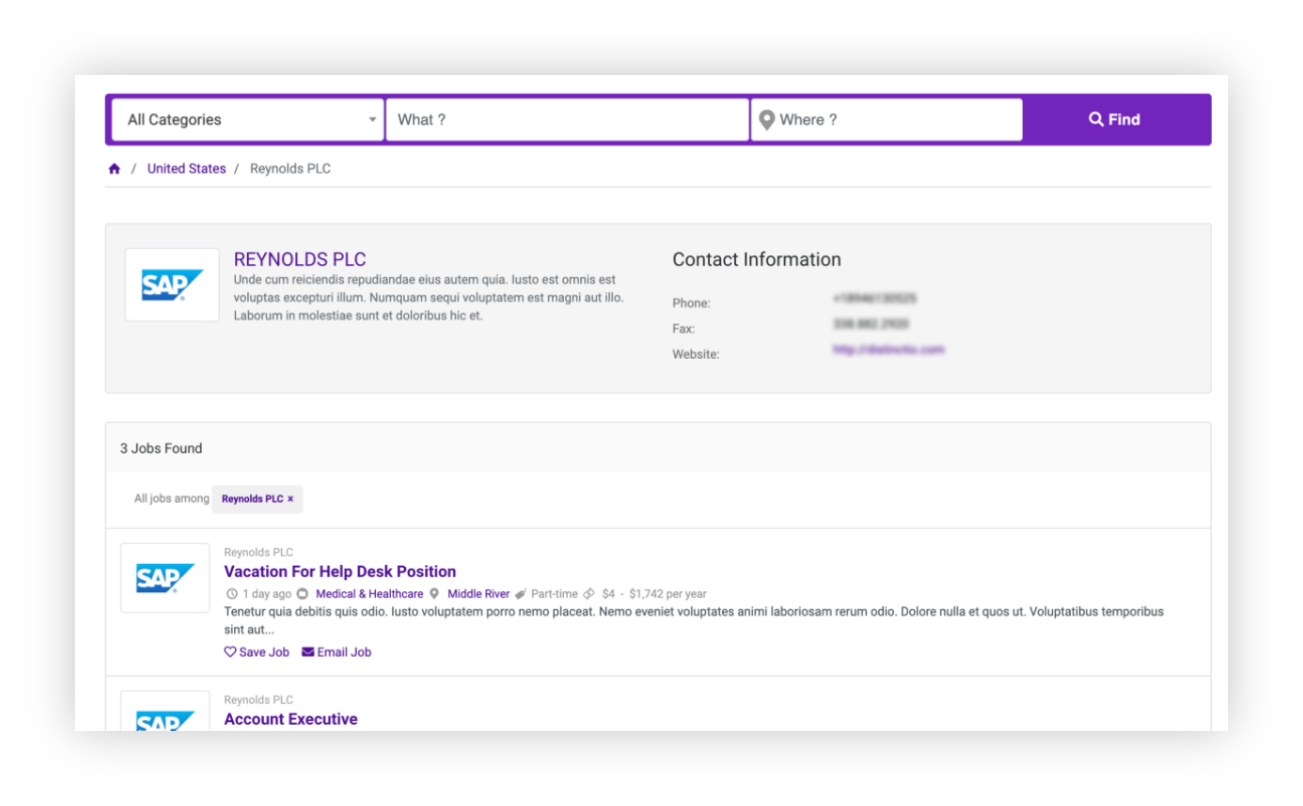1303x806 pixels.
Task: Click the REYNOLDS PLC company title
Action: point(300,260)
